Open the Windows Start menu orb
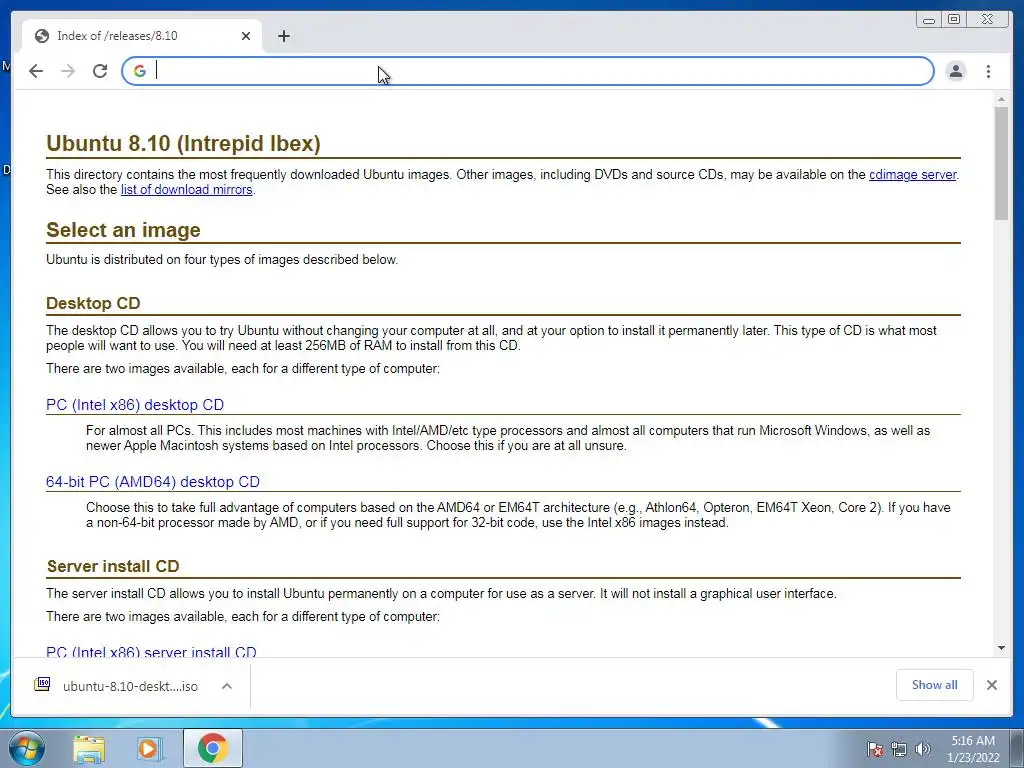The height and width of the screenshot is (768, 1024). click(x=26, y=748)
